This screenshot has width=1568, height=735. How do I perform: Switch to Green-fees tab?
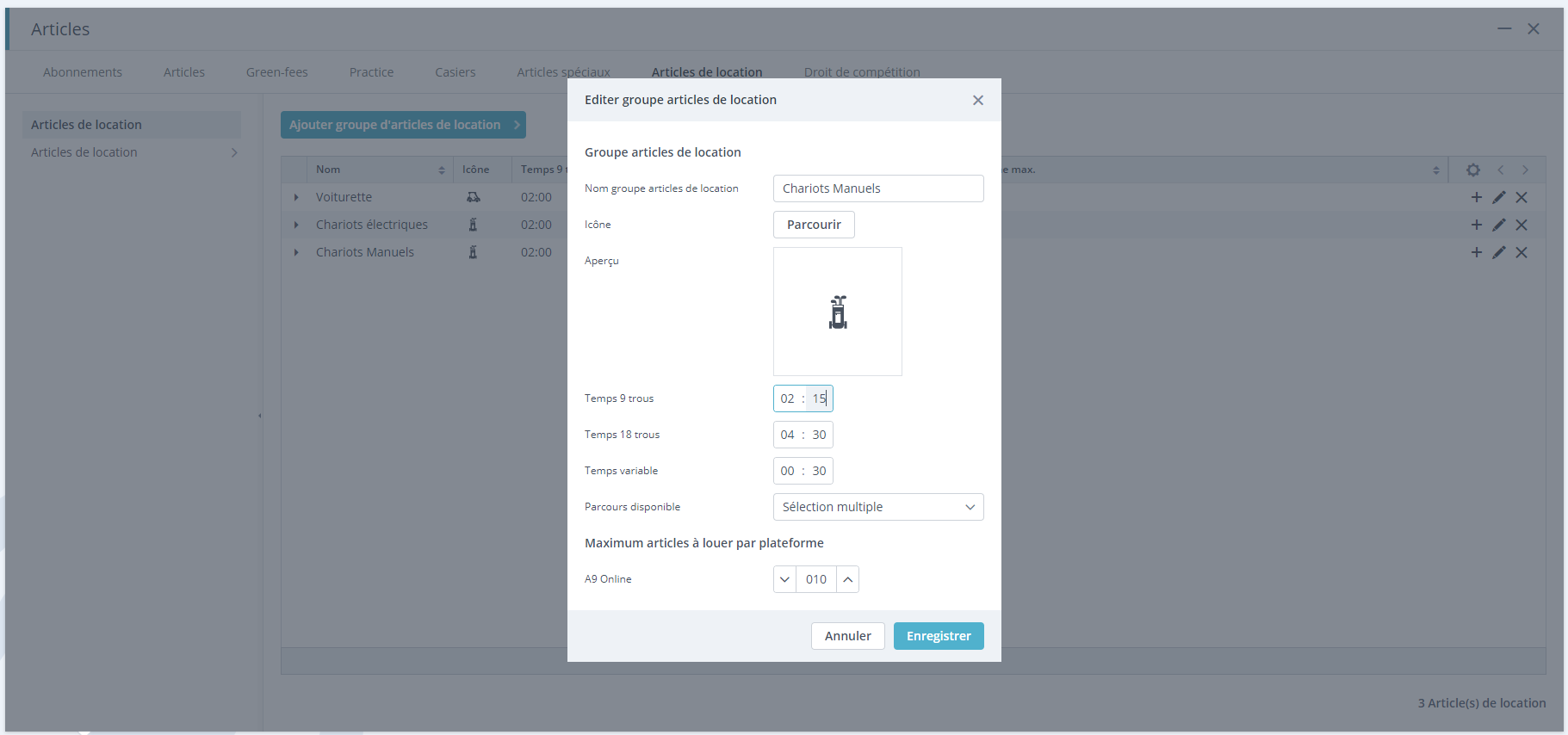coord(277,72)
